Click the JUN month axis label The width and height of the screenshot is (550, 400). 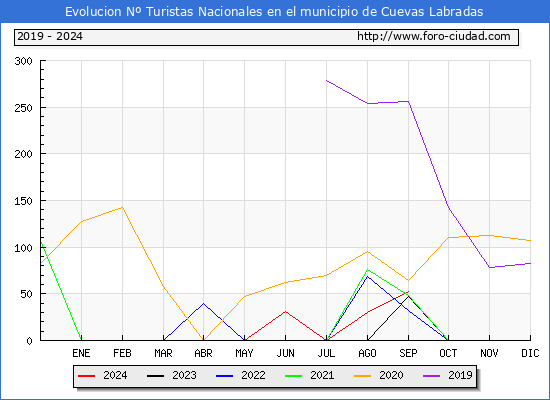pos(286,353)
